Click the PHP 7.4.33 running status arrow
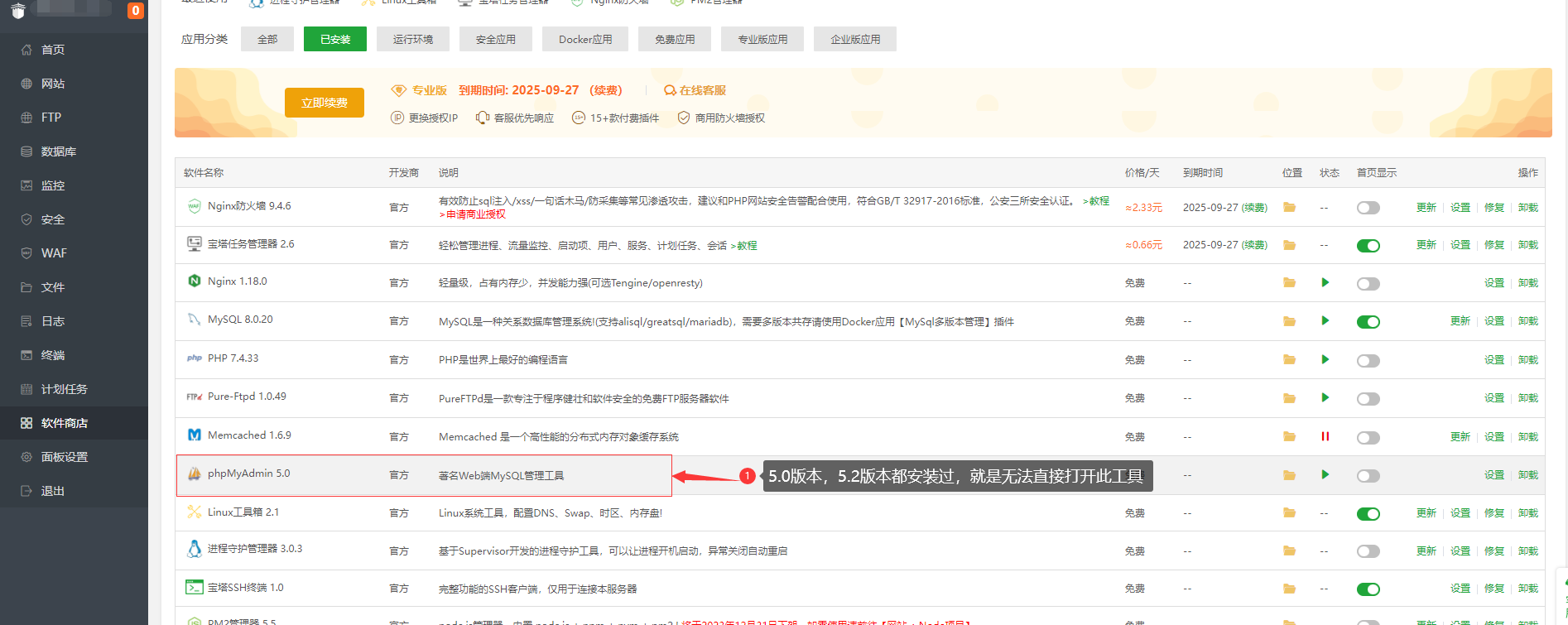Screen dimensions: 1568x625 1325,359
